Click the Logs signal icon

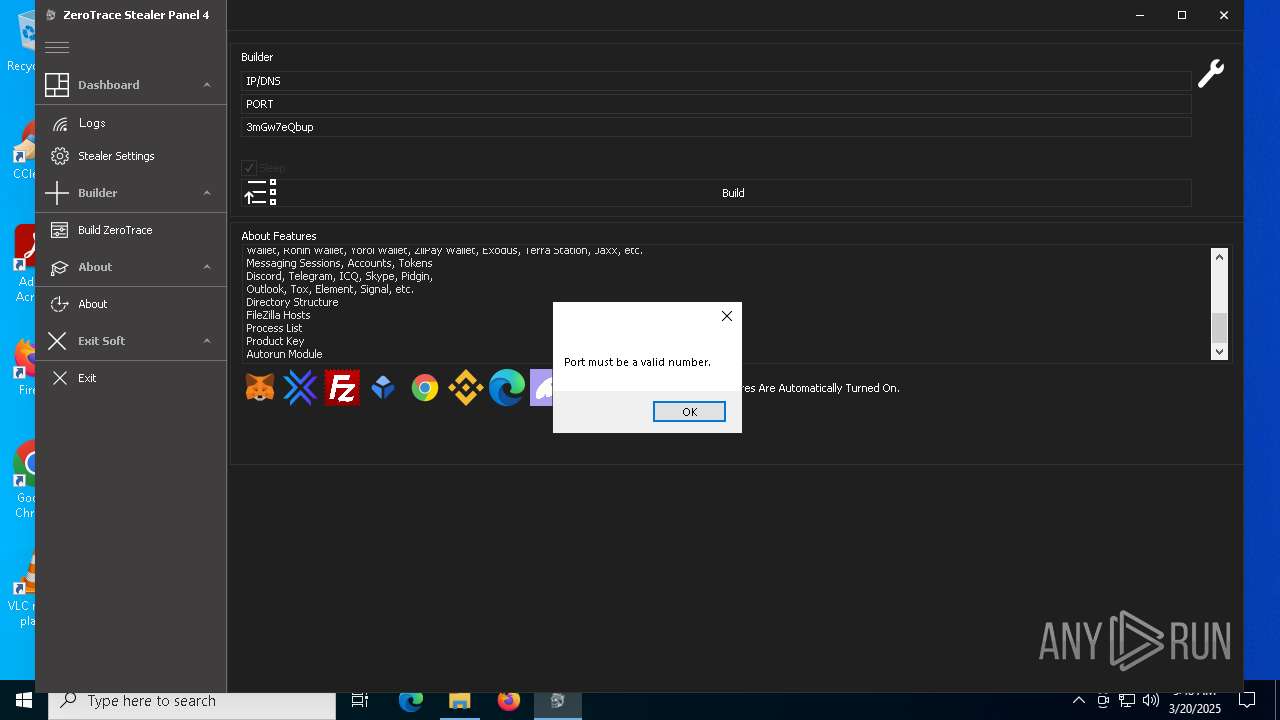coord(60,123)
